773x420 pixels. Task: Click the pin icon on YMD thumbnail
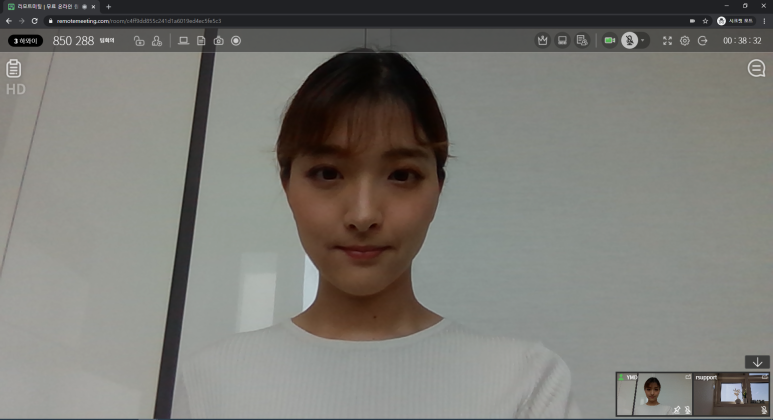[x=677, y=410]
